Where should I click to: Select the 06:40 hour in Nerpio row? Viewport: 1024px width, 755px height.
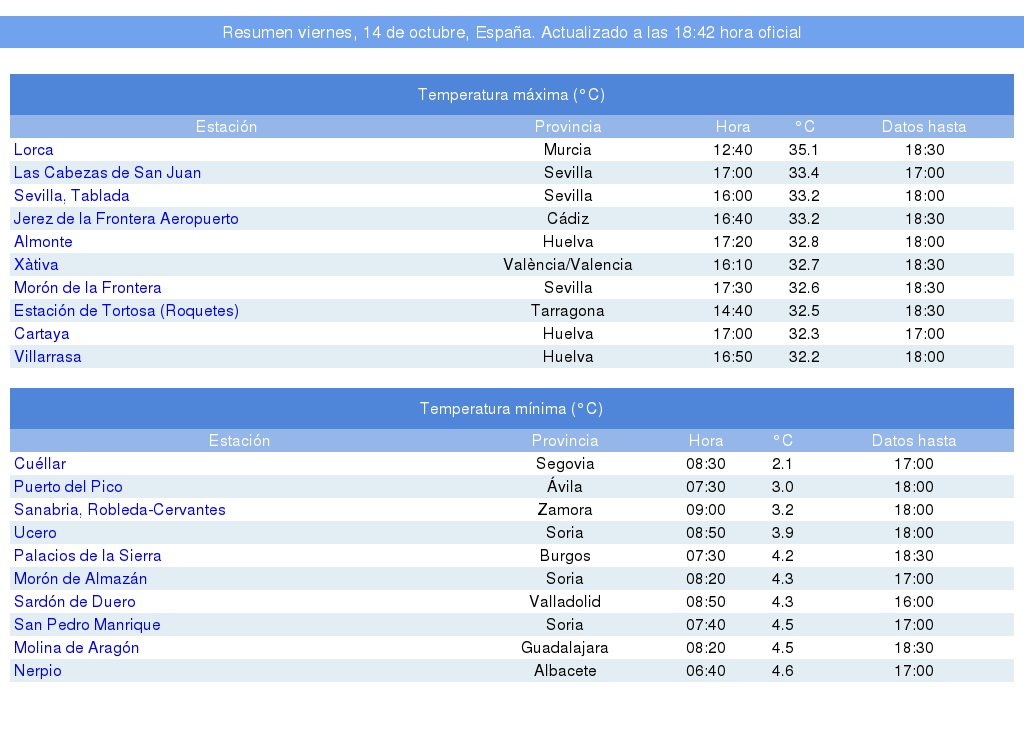coord(706,671)
